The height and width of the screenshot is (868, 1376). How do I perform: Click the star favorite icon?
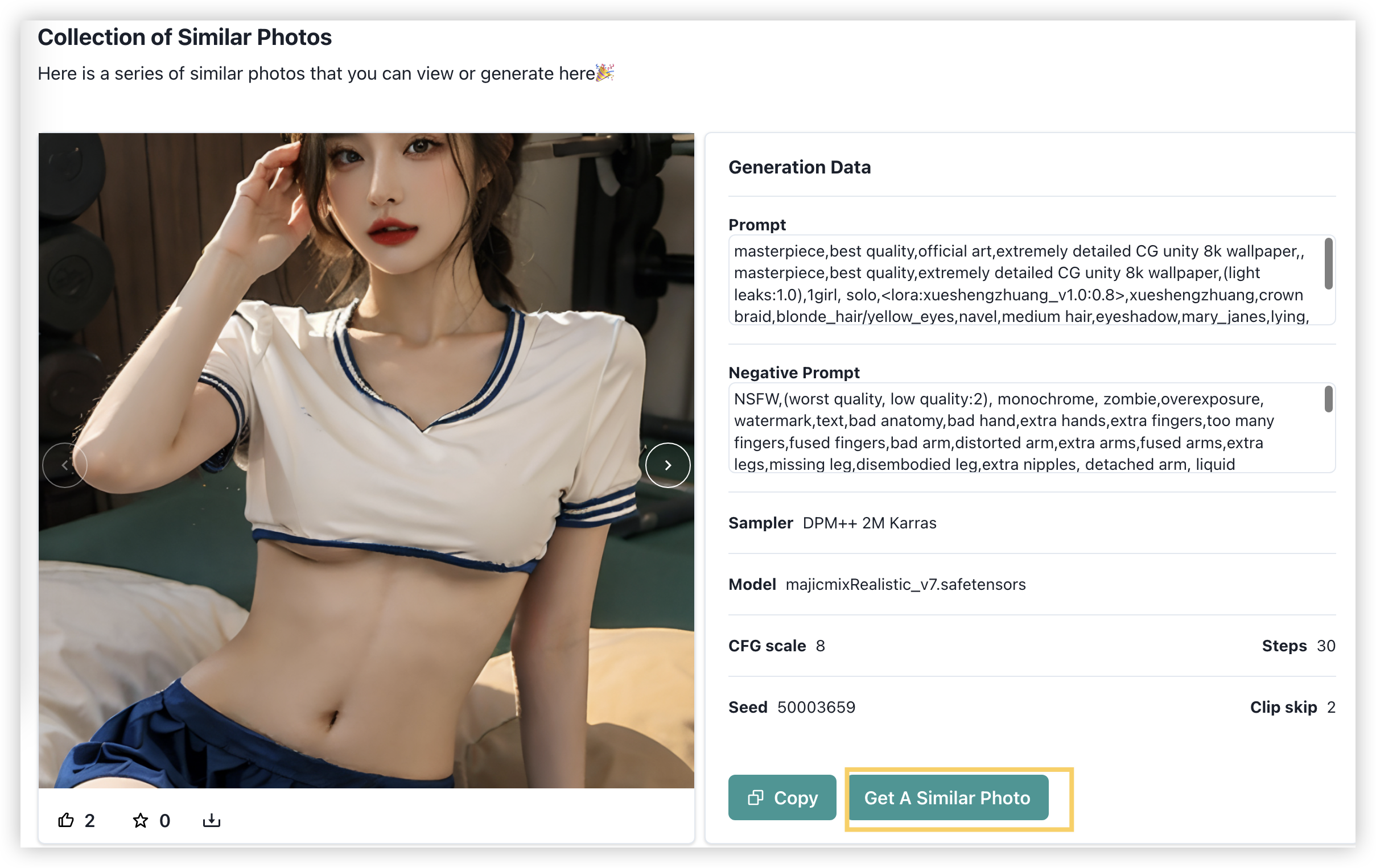tap(140, 820)
